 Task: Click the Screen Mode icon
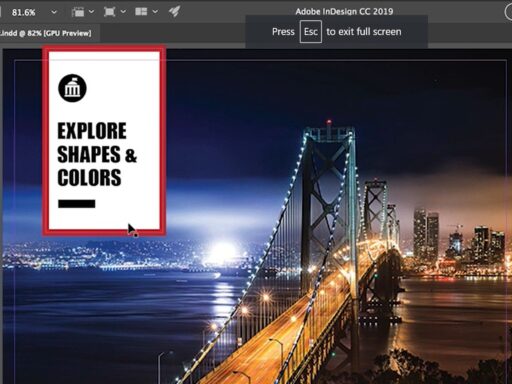[x=109, y=12]
